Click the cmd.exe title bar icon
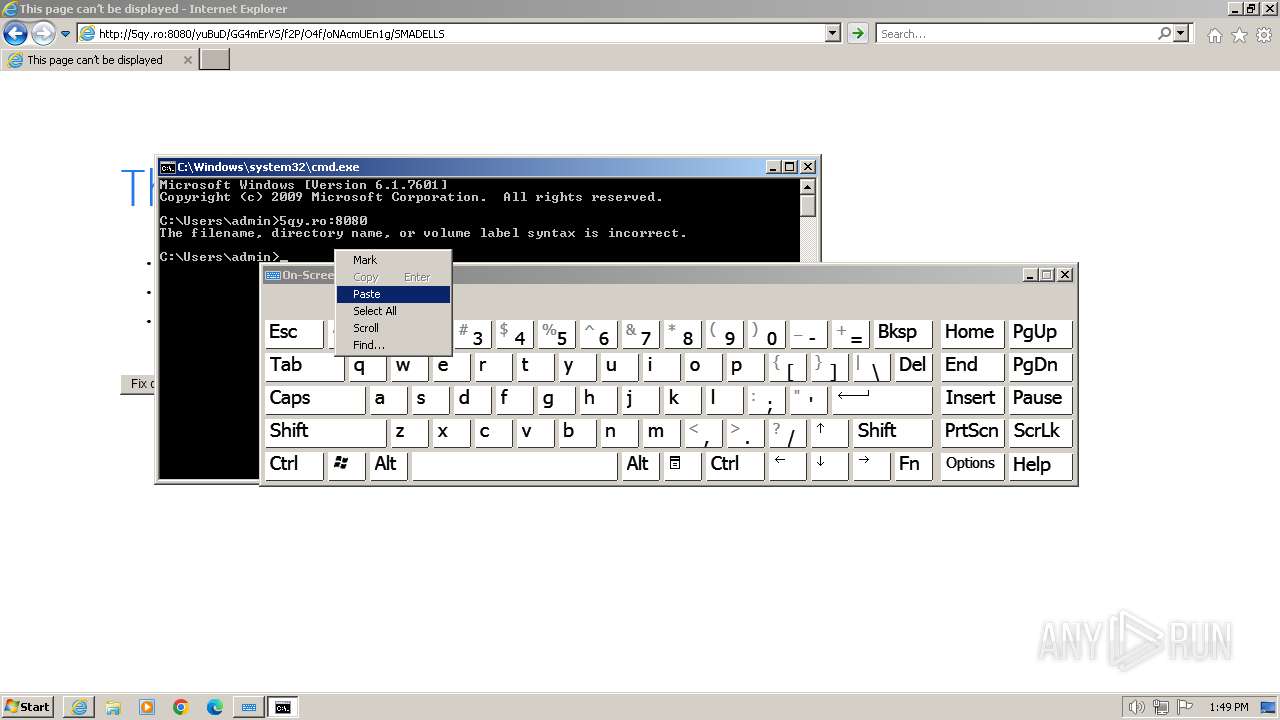Screen dimensions: 1280x720 (168, 167)
